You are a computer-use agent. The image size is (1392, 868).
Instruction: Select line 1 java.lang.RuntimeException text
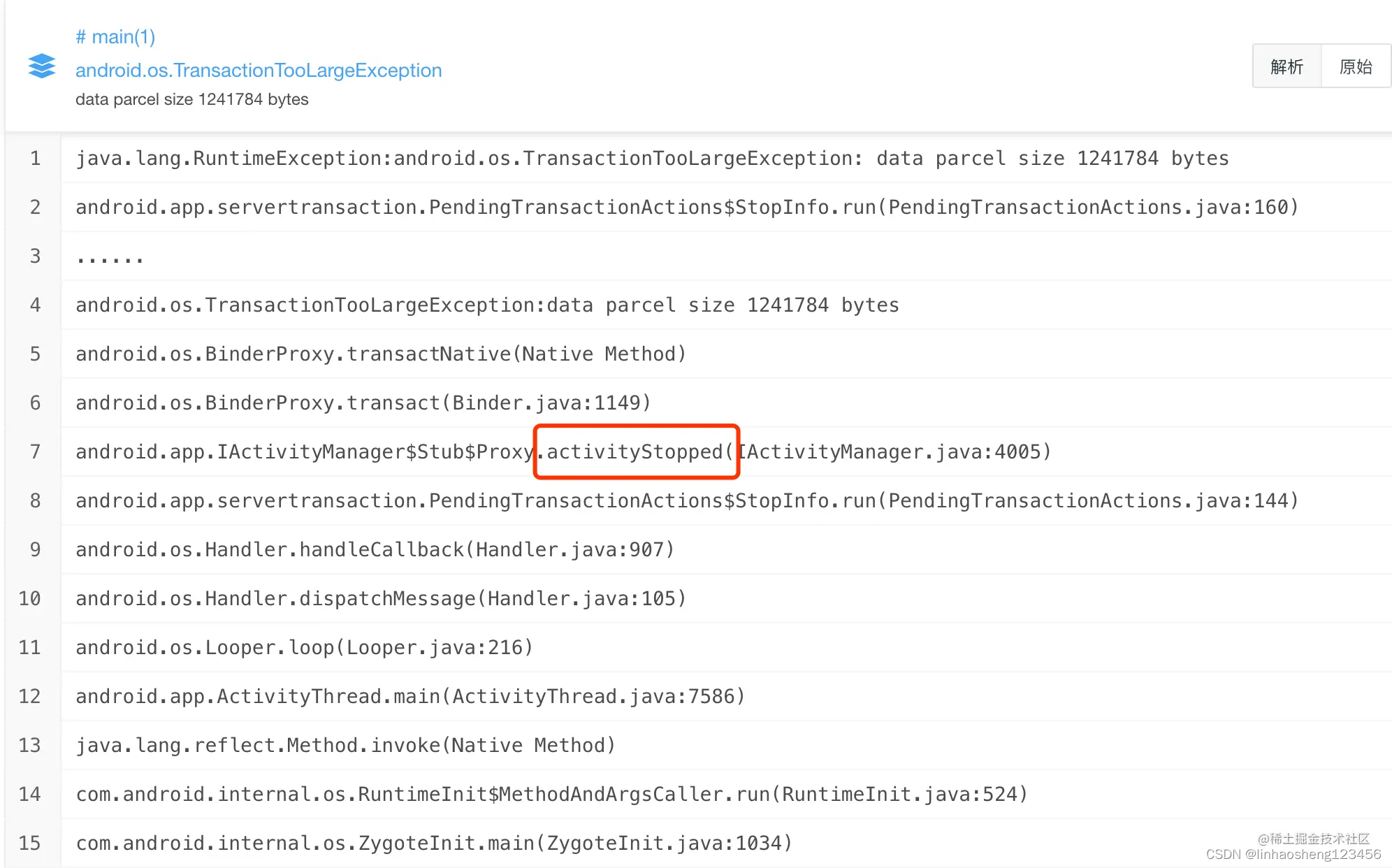pyautogui.click(x=652, y=159)
